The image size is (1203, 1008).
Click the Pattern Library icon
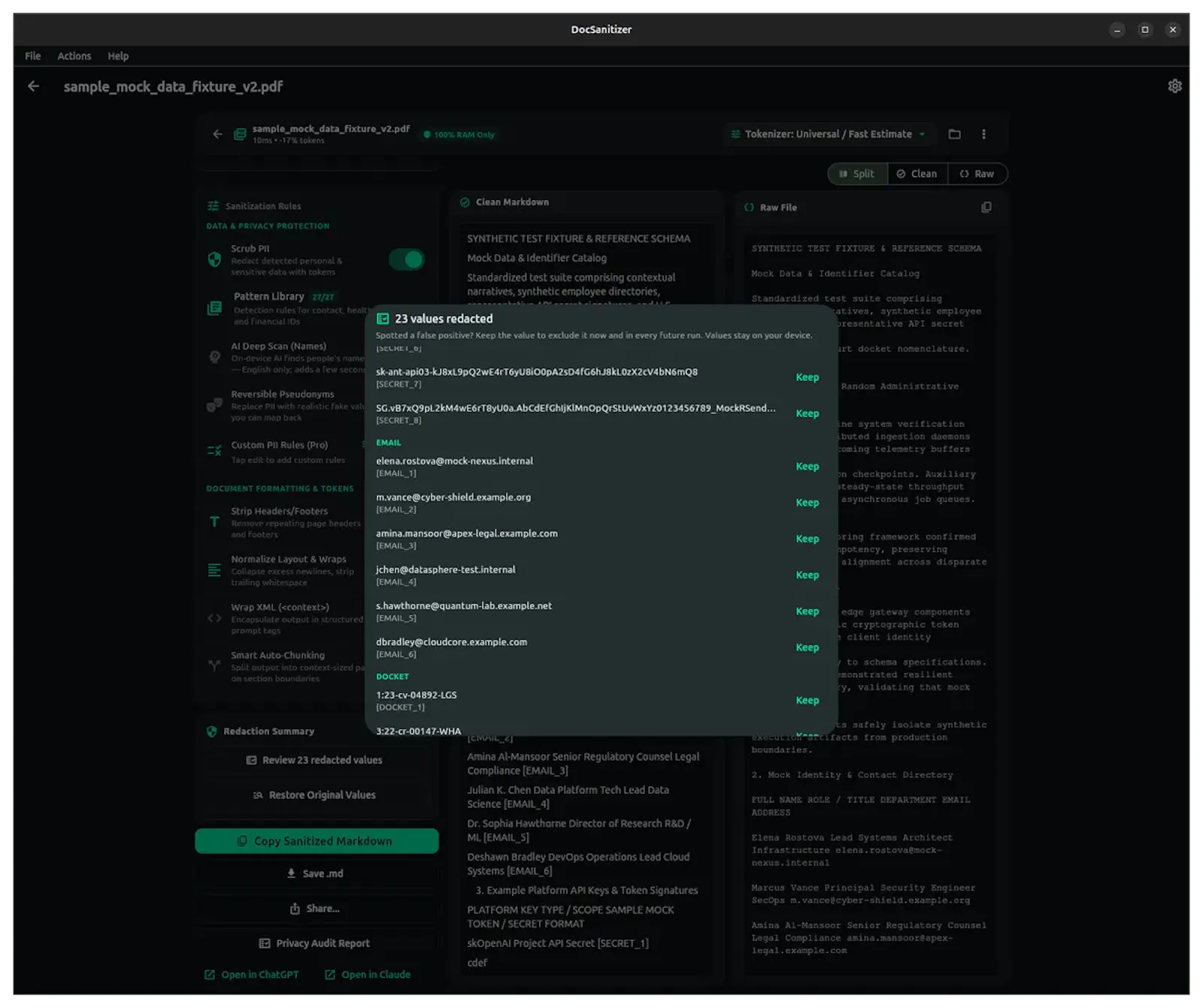(x=214, y=308)
